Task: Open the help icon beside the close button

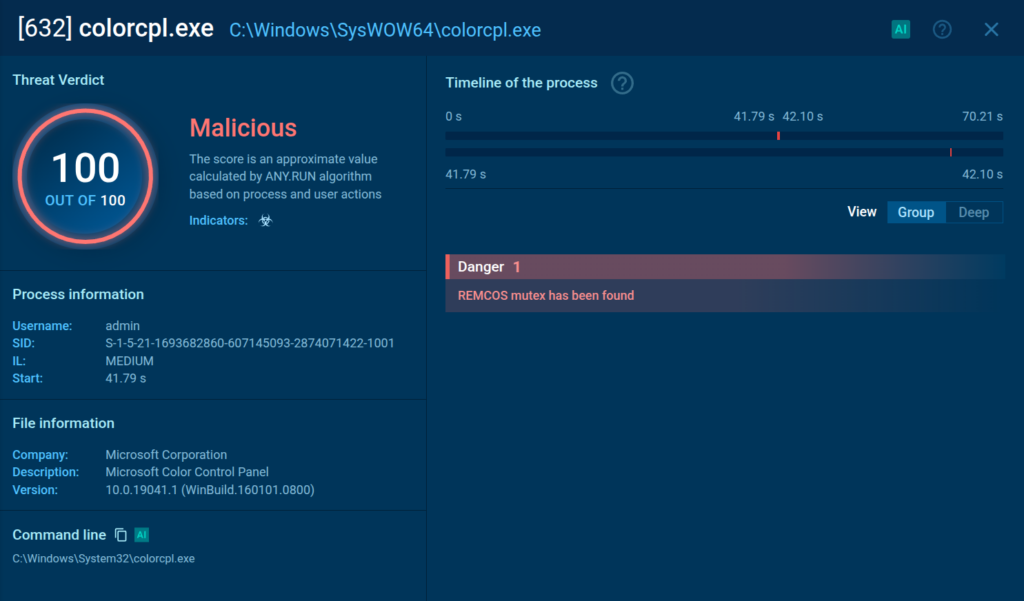Action: (x=942, y=29)
